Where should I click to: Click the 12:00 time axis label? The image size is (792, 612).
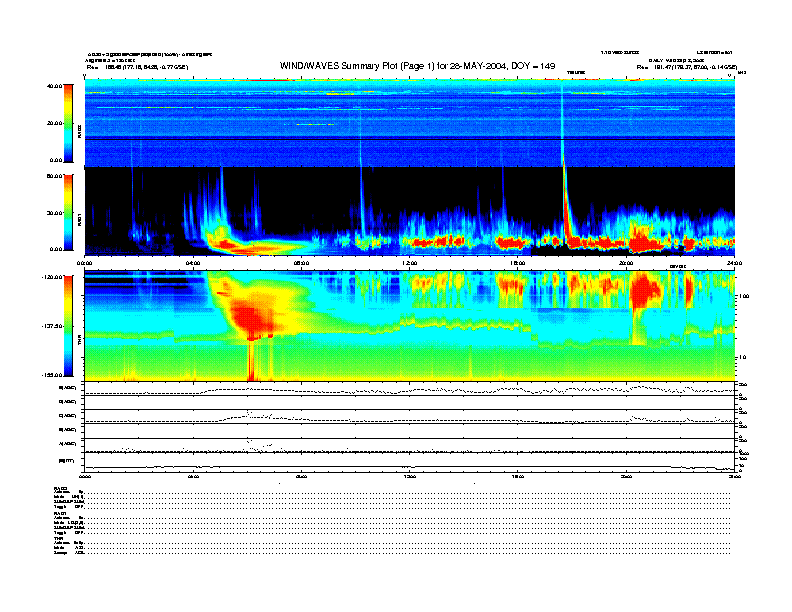409,262
